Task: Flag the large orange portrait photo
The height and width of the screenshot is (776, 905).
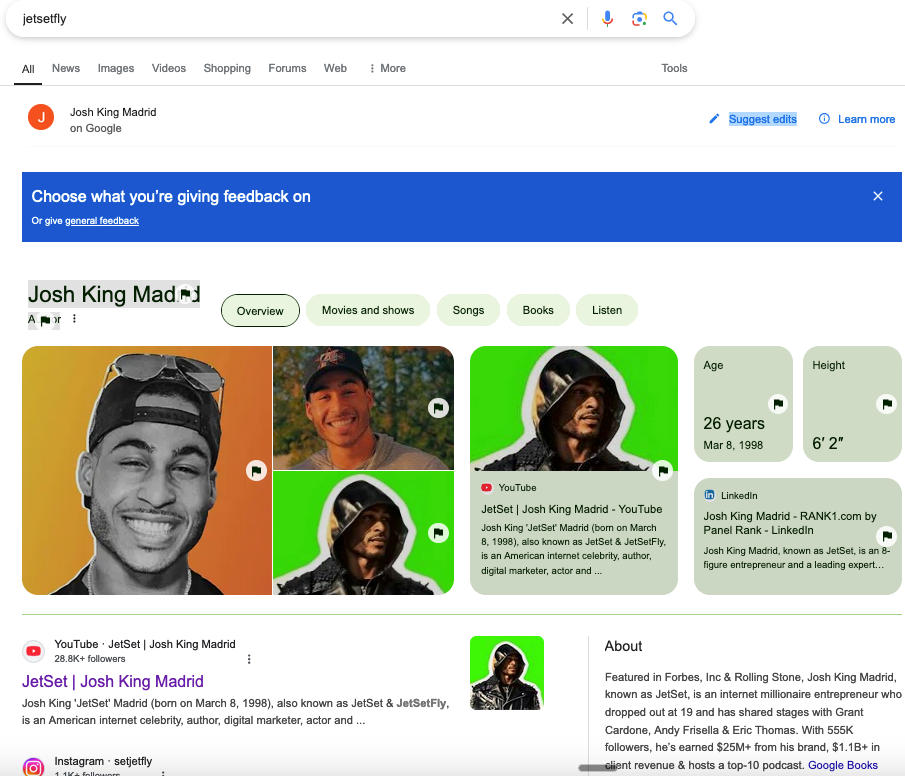Action: click(256, 471)
